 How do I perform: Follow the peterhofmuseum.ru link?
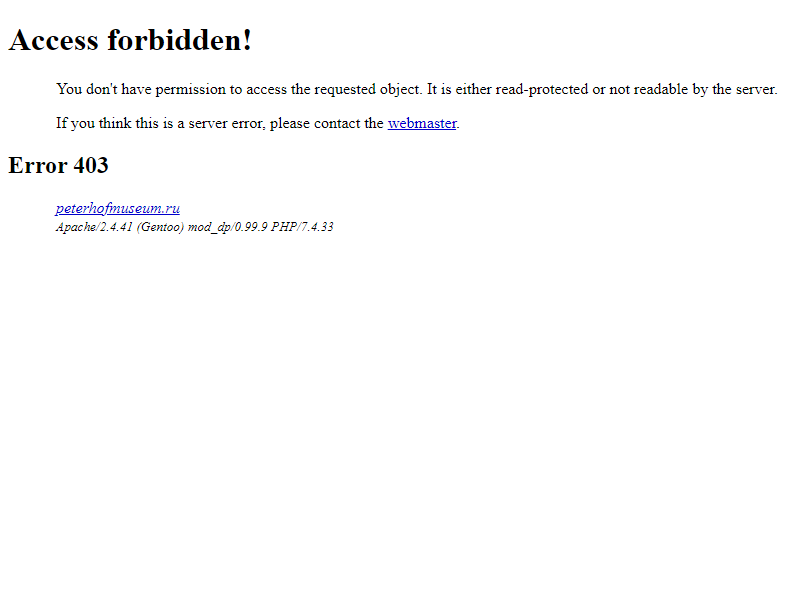[x=118, y=208]
